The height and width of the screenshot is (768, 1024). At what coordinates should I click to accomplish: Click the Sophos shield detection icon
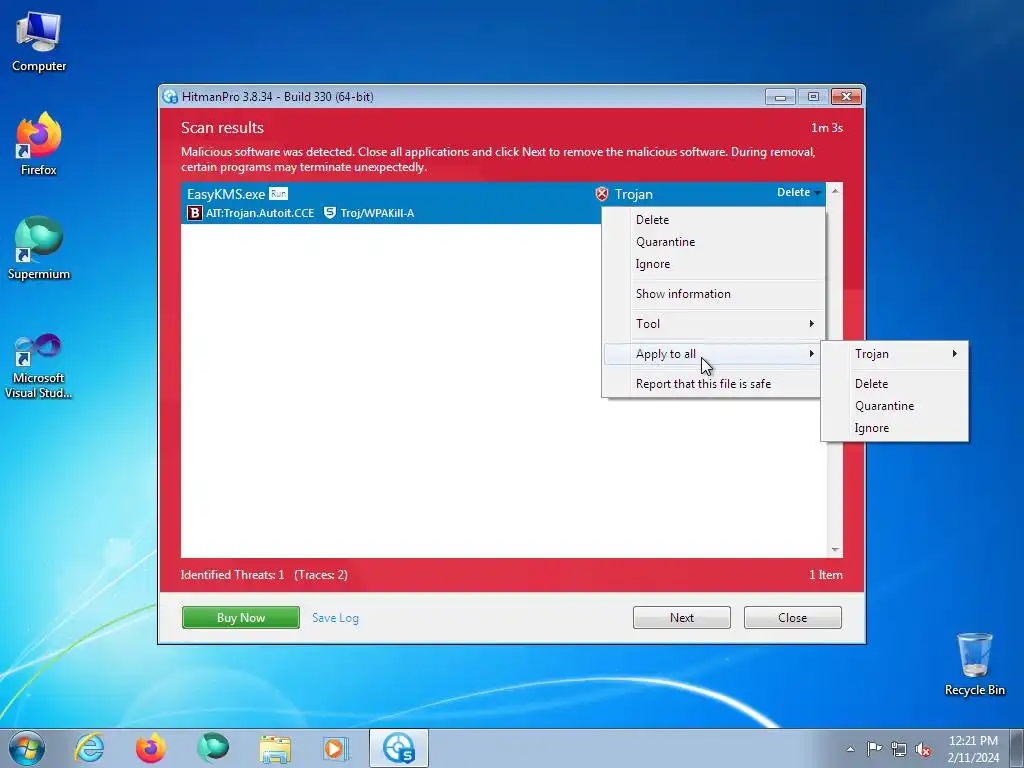pos(330,213)
